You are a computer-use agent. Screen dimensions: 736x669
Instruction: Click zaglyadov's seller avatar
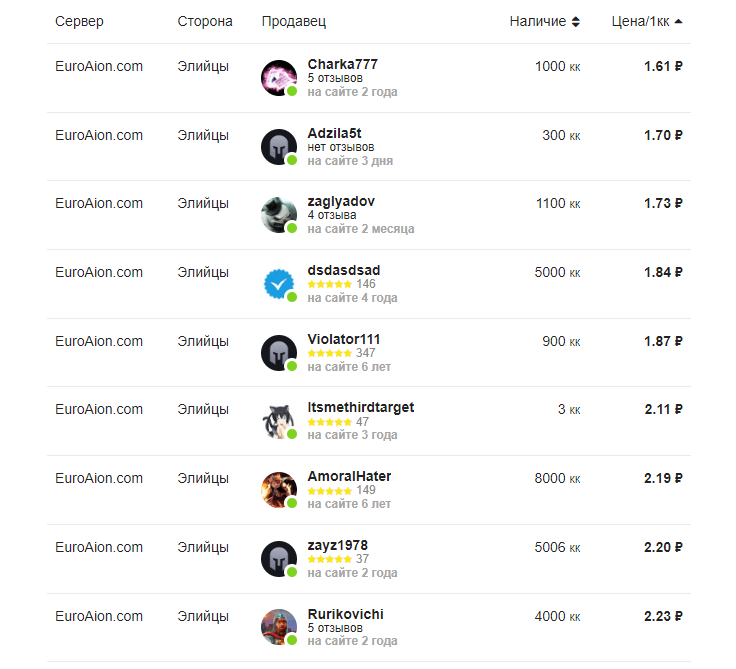coord(279,215)
